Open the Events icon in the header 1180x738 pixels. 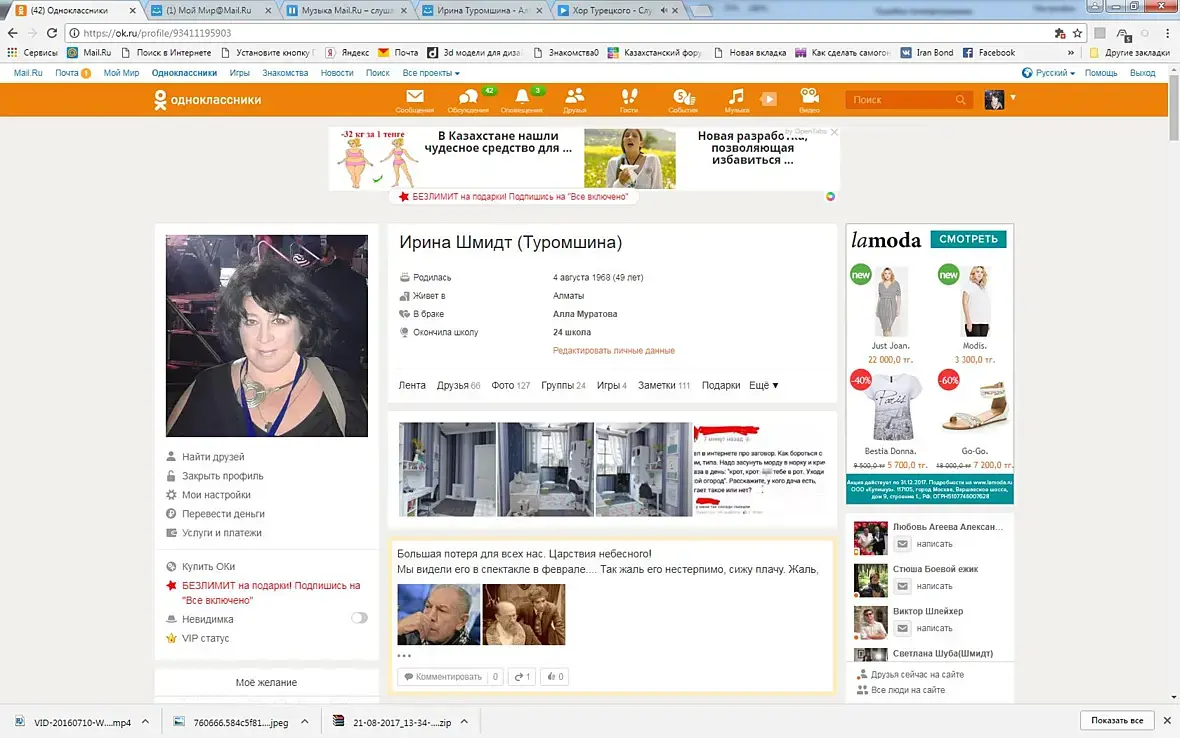683,100
